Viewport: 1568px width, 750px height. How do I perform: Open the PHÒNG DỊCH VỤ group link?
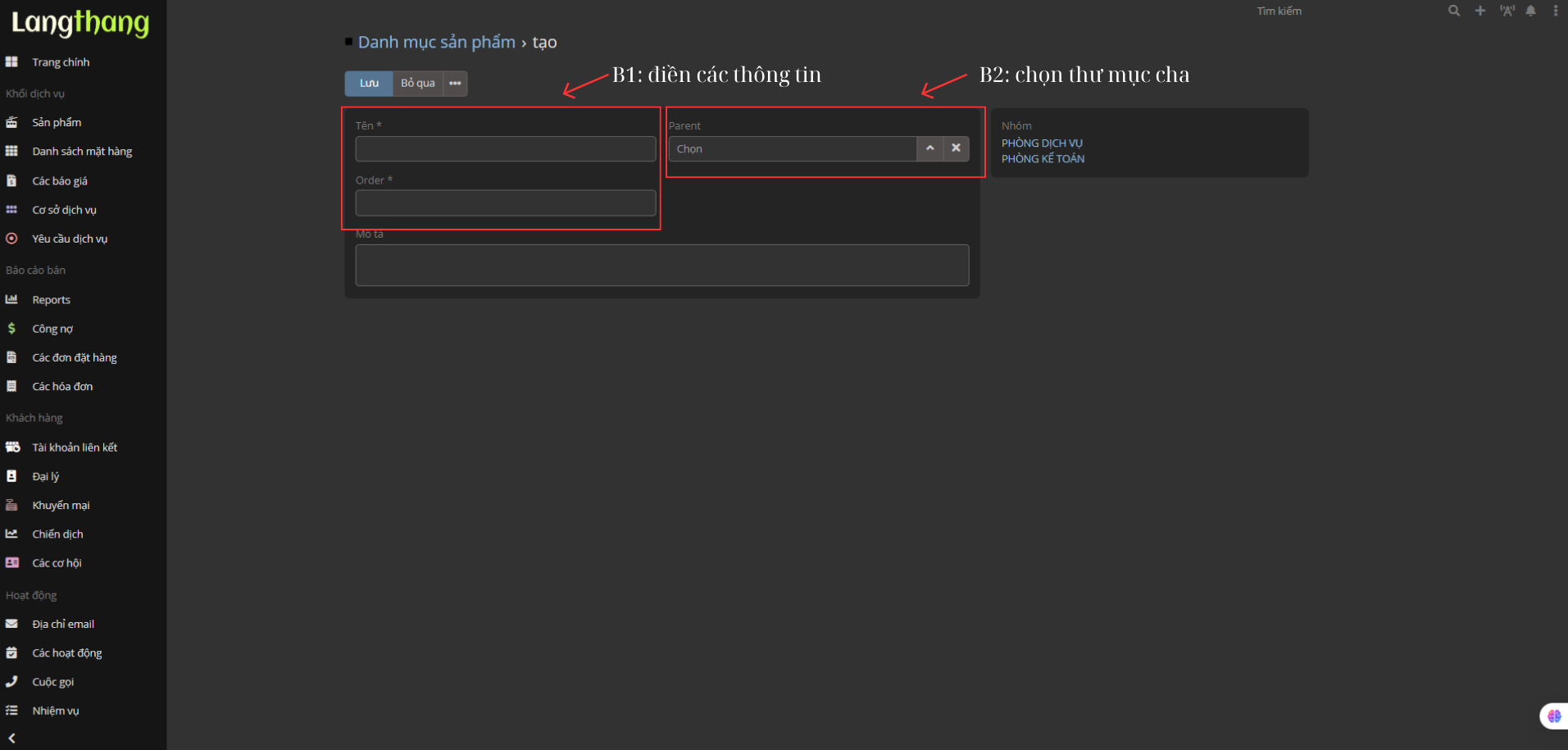coord(1042,143)
